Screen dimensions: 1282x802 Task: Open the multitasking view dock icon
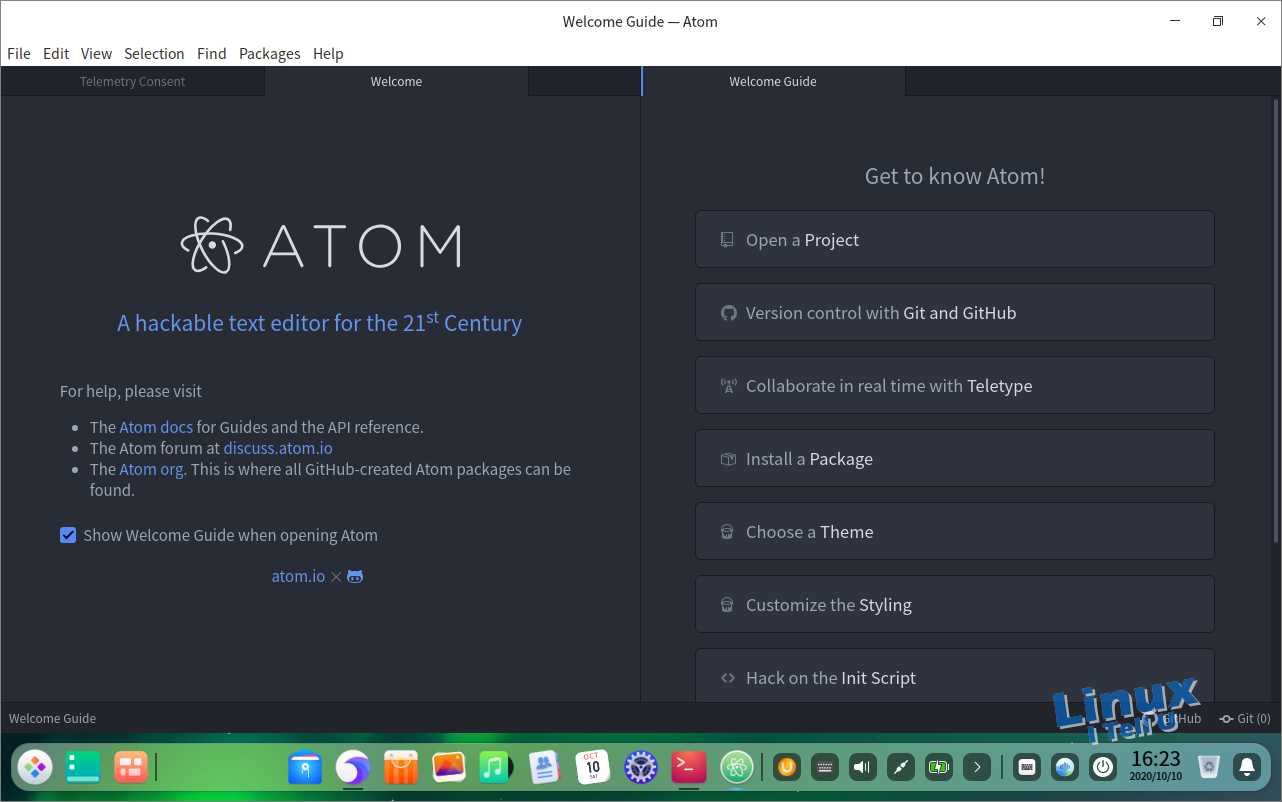point(130,767)
